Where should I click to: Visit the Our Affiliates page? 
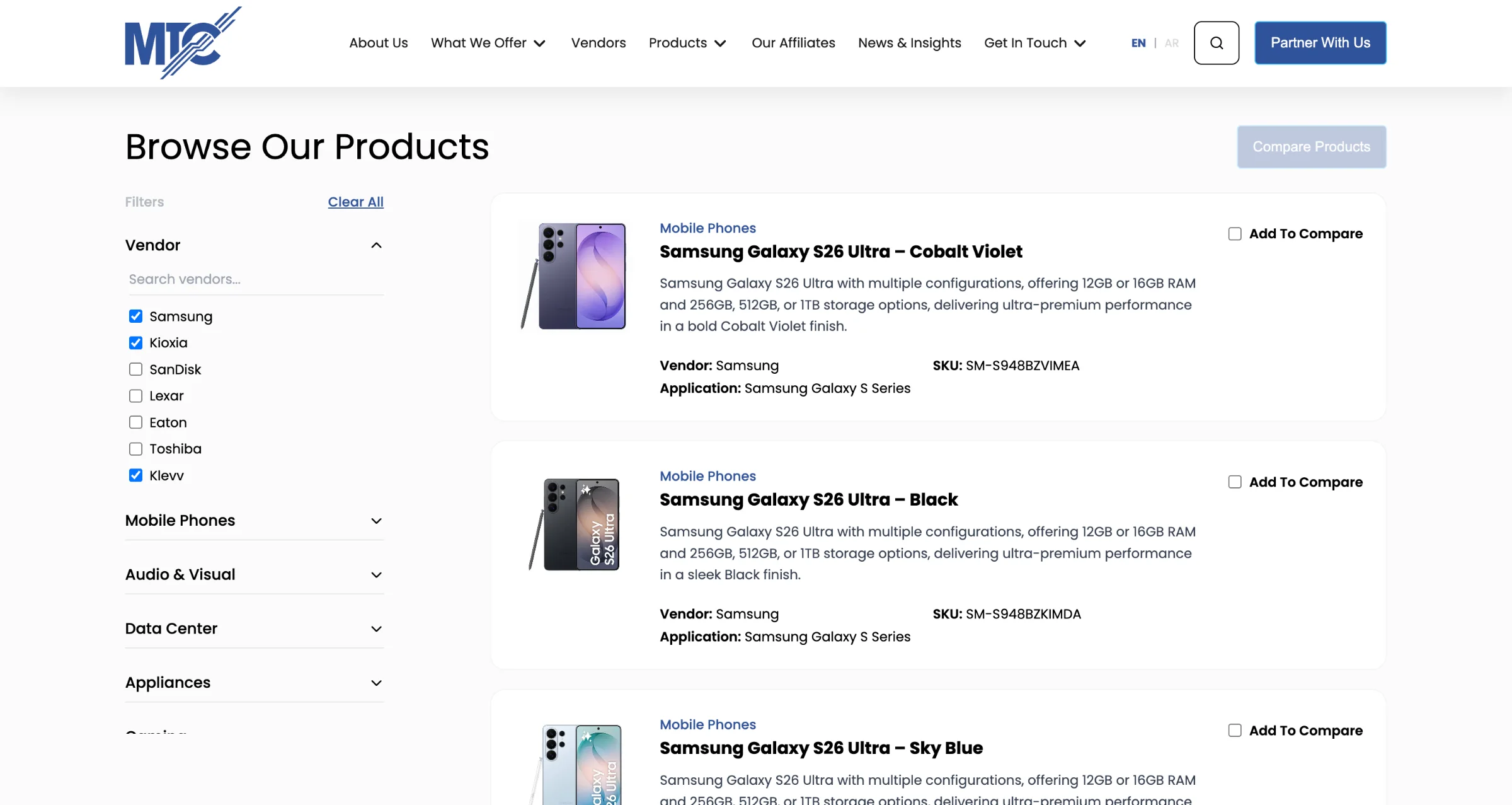pyautogui.click(x=793, y=43)
